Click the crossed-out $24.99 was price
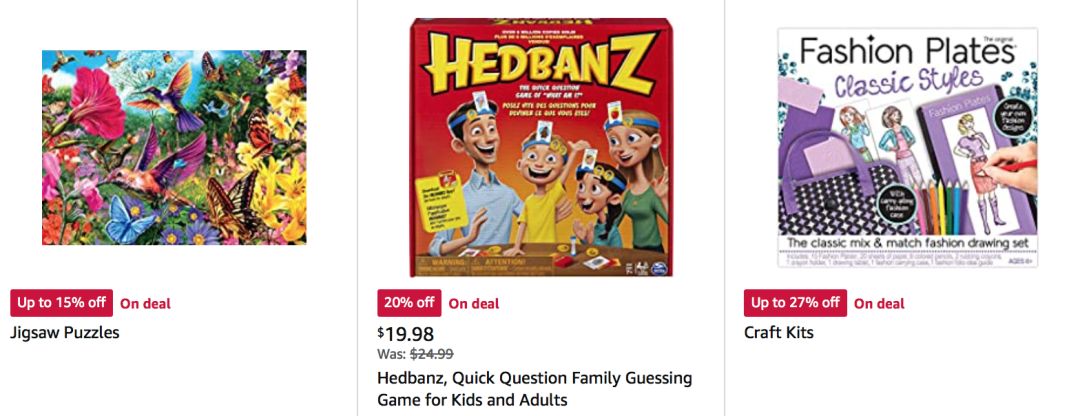1080x416 pixels. 432,355
